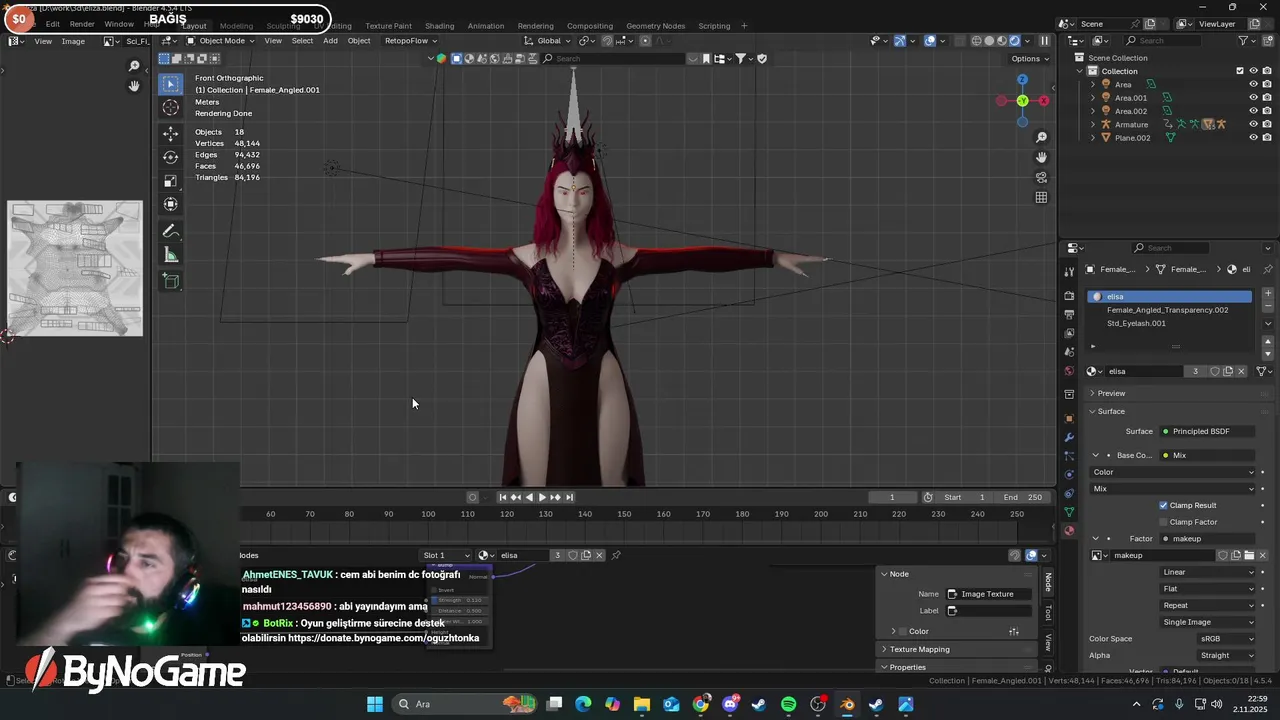Click the viewport zoom magnifier icon
1280x720 pixels.
(x=1041, y=137)
